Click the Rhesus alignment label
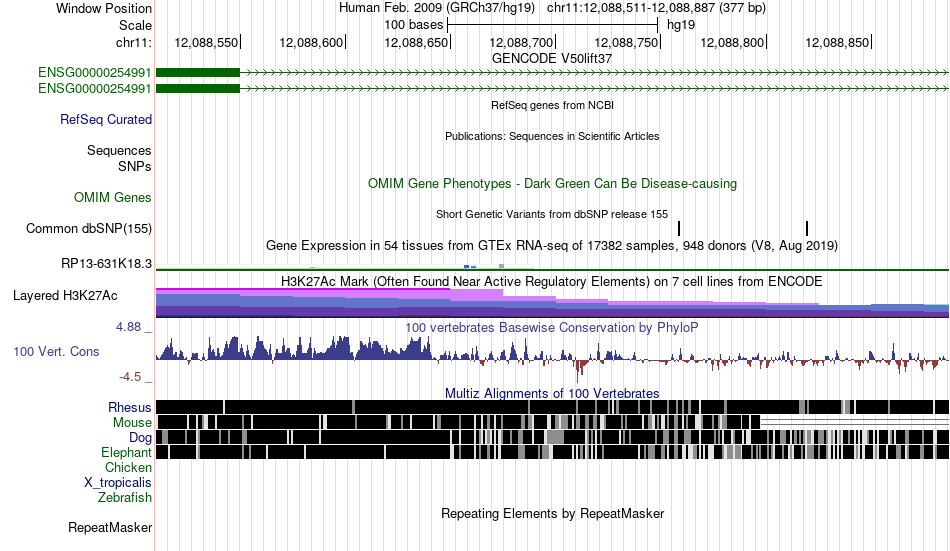Viewport: 950px width, 551px height. pos(130,407)
